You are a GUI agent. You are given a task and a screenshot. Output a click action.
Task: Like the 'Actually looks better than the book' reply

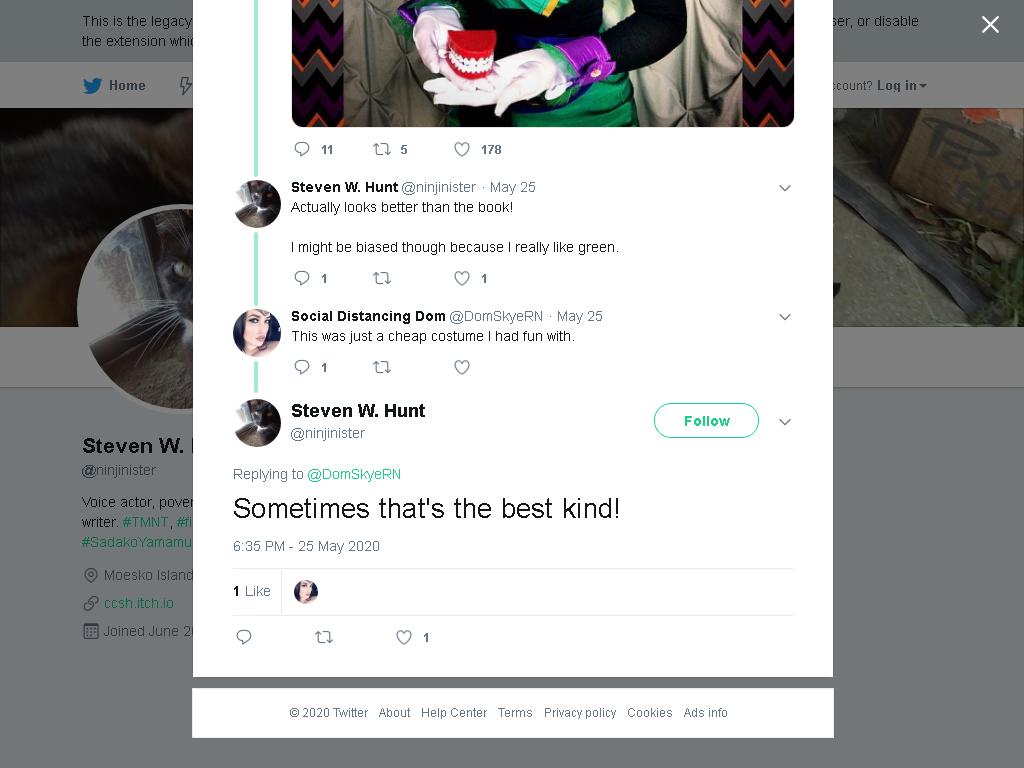coord(462,278)
